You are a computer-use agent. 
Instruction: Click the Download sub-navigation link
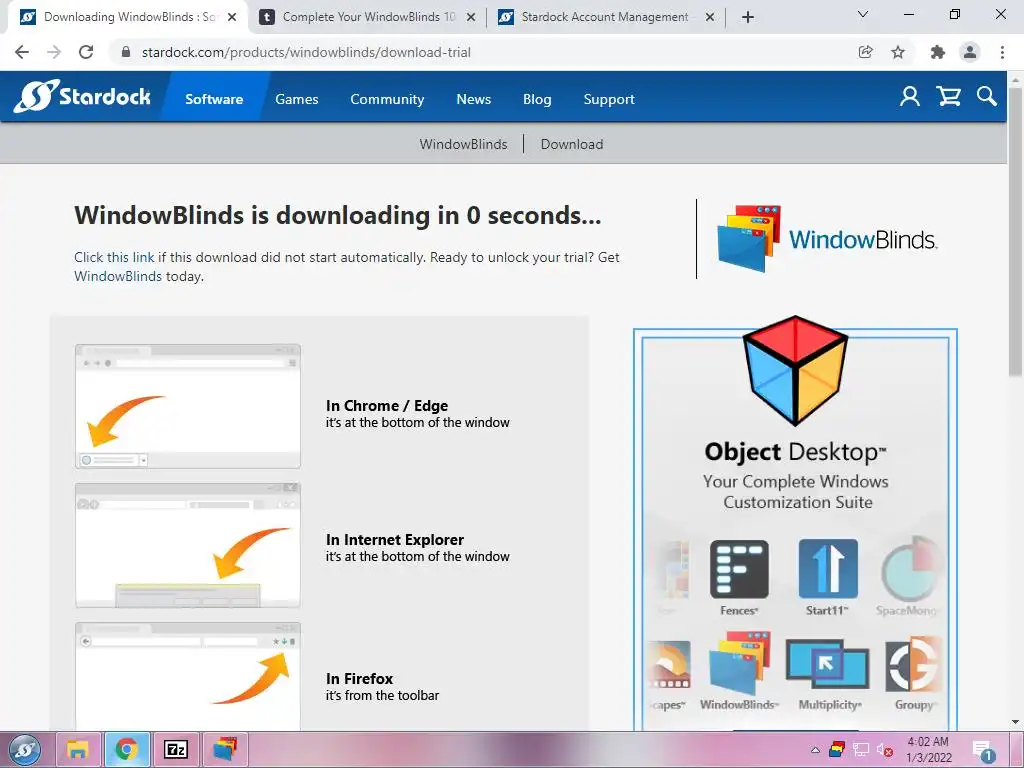coord(571,144)
